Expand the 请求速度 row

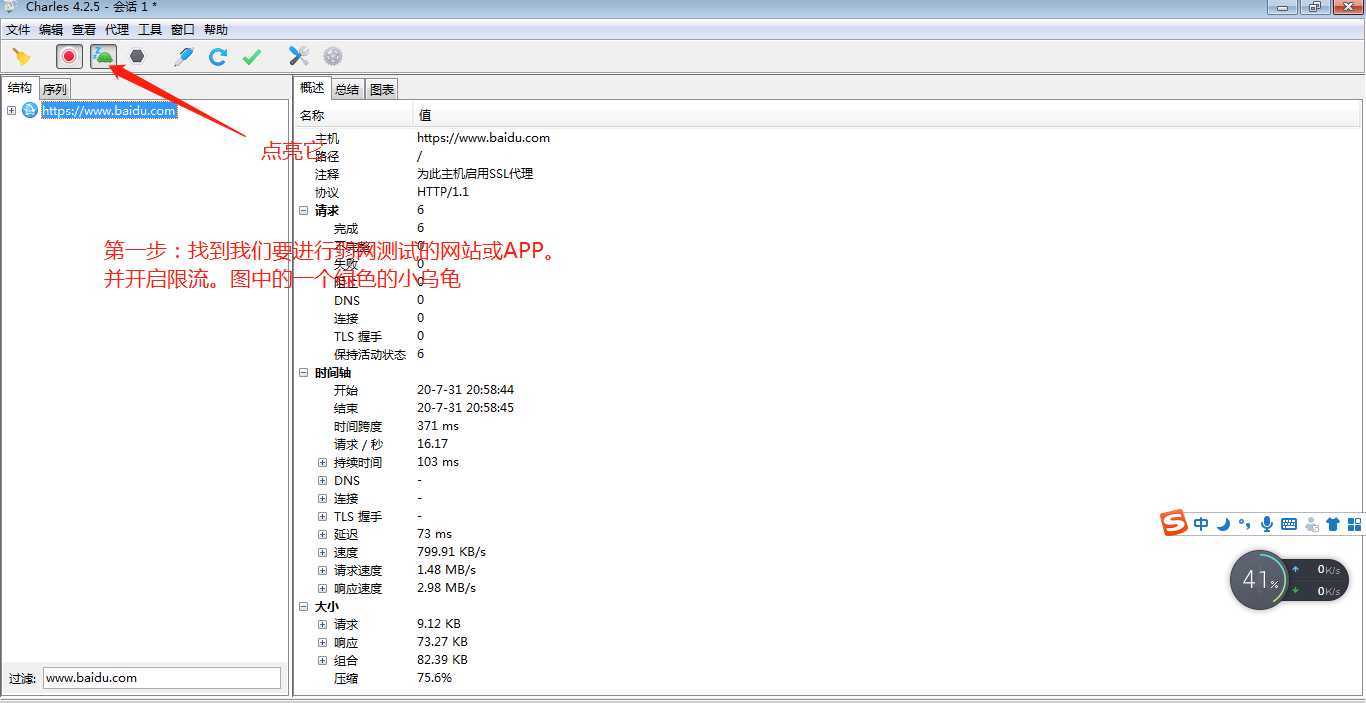(x=322, y=570)
